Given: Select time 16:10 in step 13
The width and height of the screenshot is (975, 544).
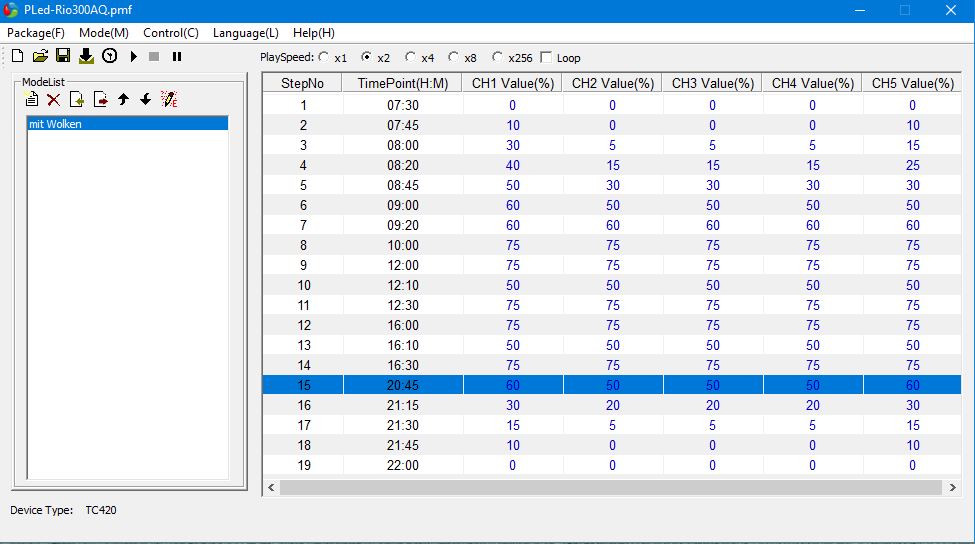Looking at the screenshot, I should click(403, 345).
